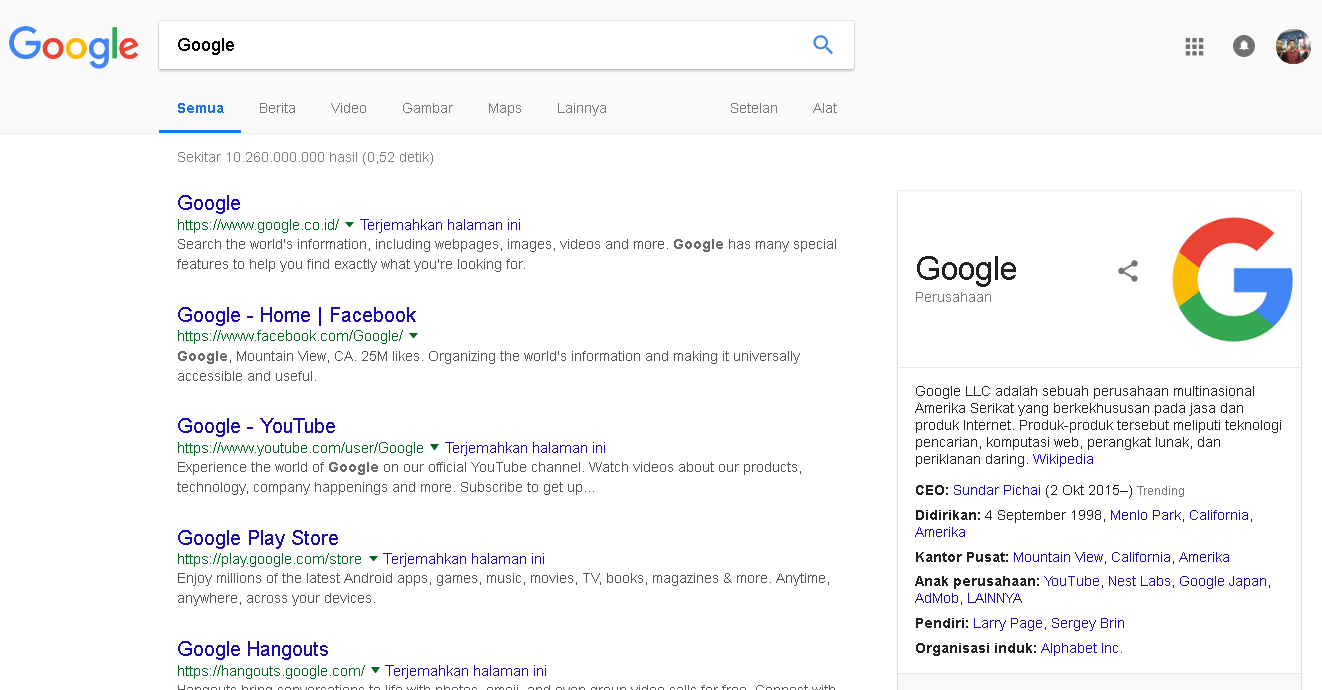1322x690 pixels.
Task: Click the green https://play.google.com/store URL
Action: click(x=270, y=559)
